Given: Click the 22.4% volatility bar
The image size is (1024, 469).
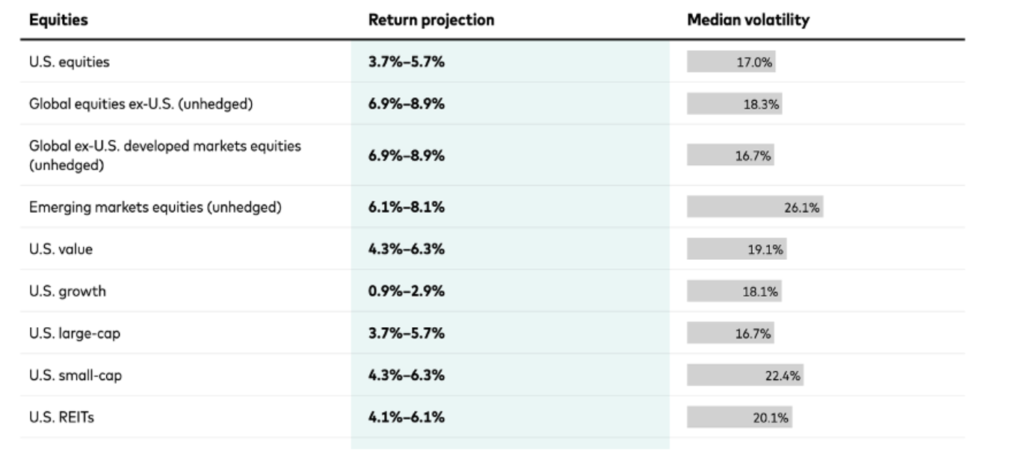Looking at the screenshot, I should coord(745,375).
